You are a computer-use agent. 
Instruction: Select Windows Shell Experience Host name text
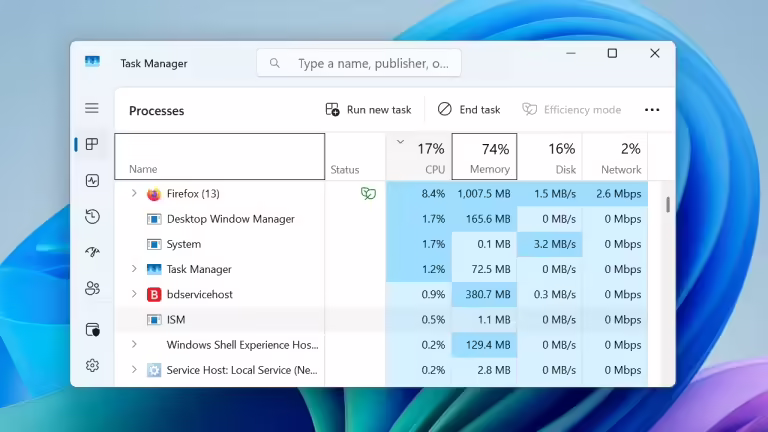tap(242, 345)
